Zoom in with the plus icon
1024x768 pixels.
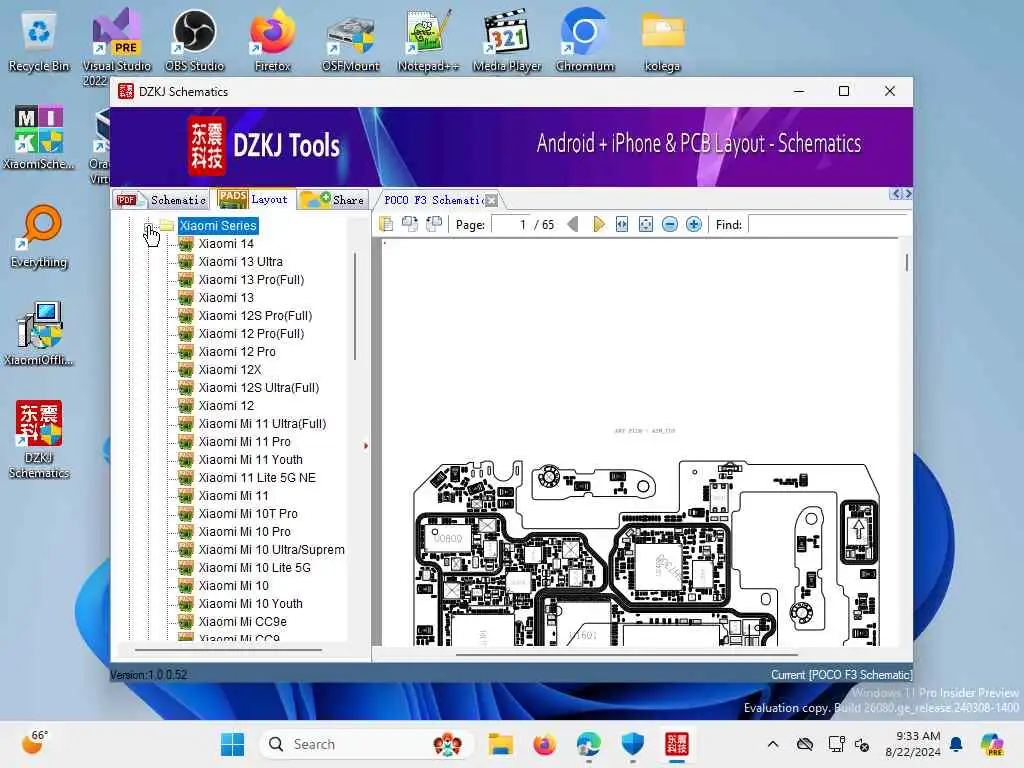tap(694, 225)
